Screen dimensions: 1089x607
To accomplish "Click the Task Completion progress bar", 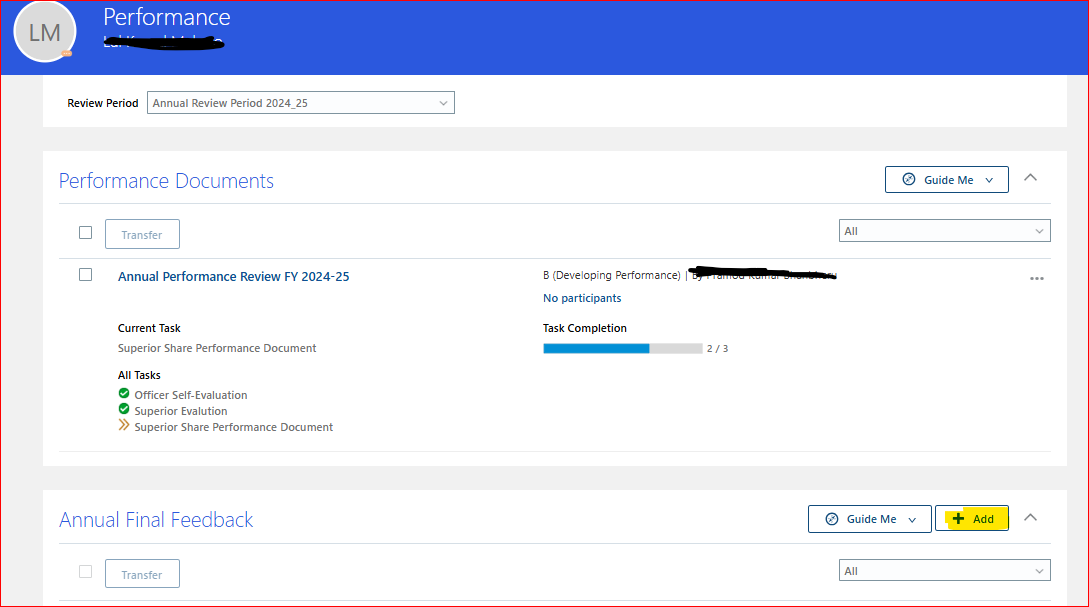I will coord(620,348).
